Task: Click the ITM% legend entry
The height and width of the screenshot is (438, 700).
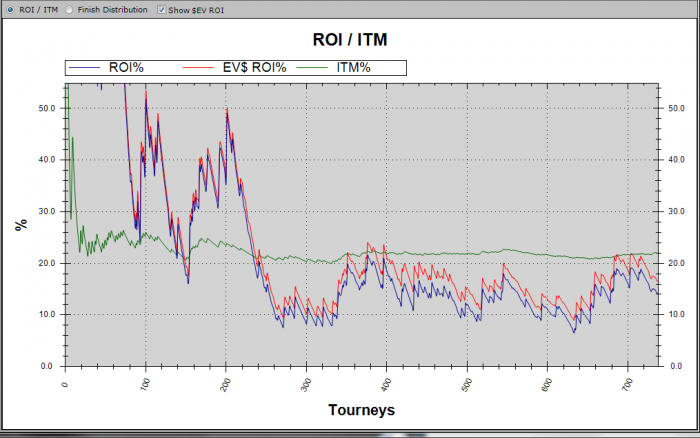Action: click(334, 67)
